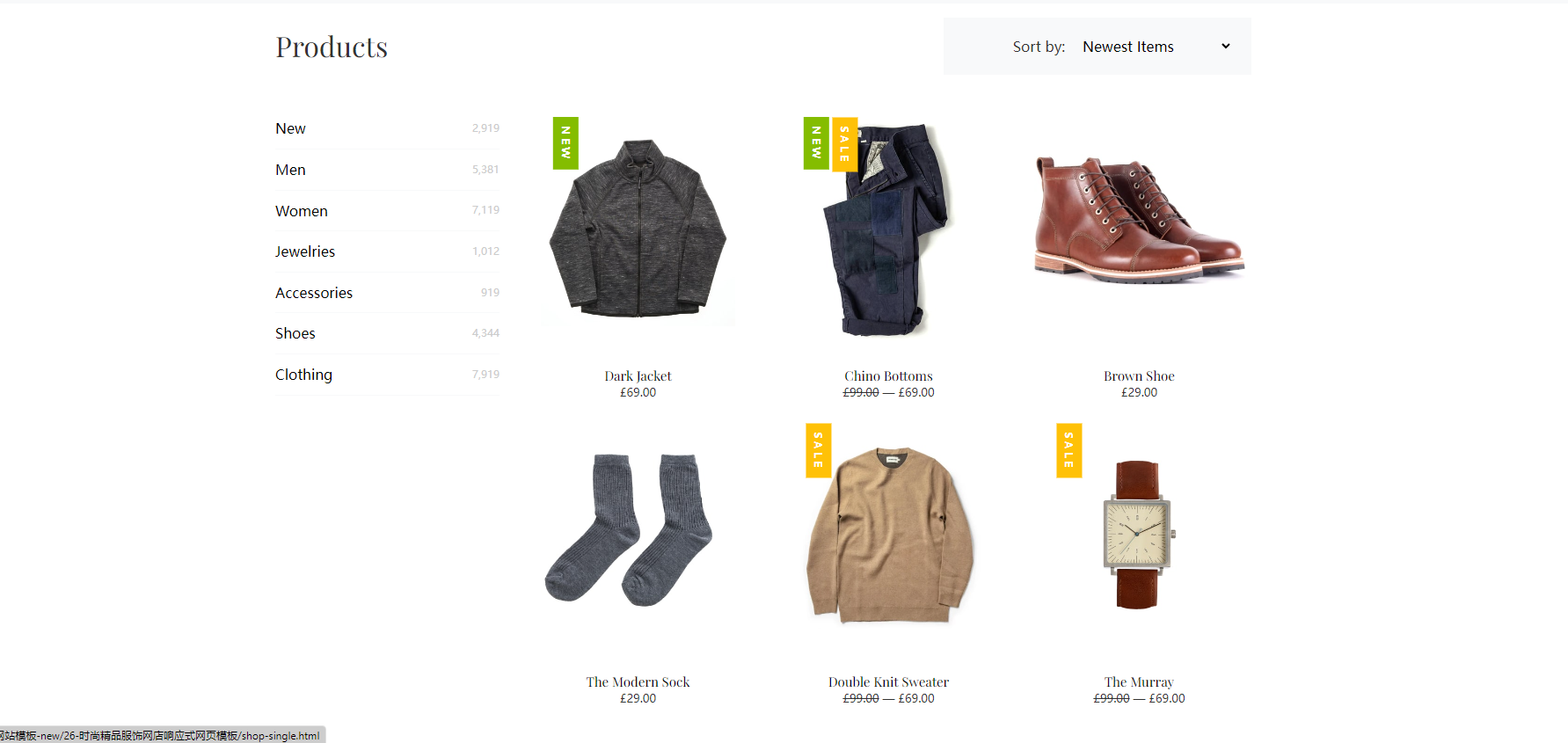Select the Men category

pos(387,170)
